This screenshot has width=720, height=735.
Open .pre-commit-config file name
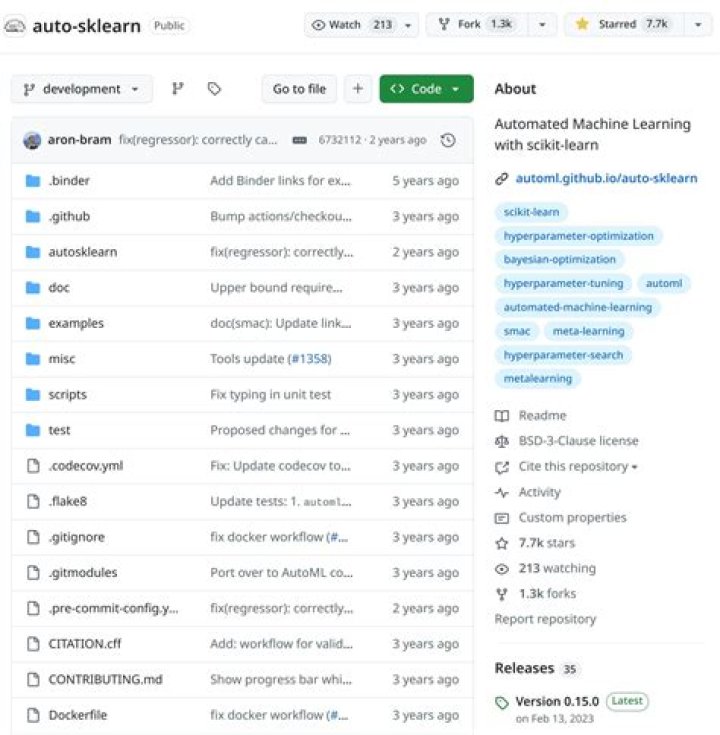click(113, 608)
